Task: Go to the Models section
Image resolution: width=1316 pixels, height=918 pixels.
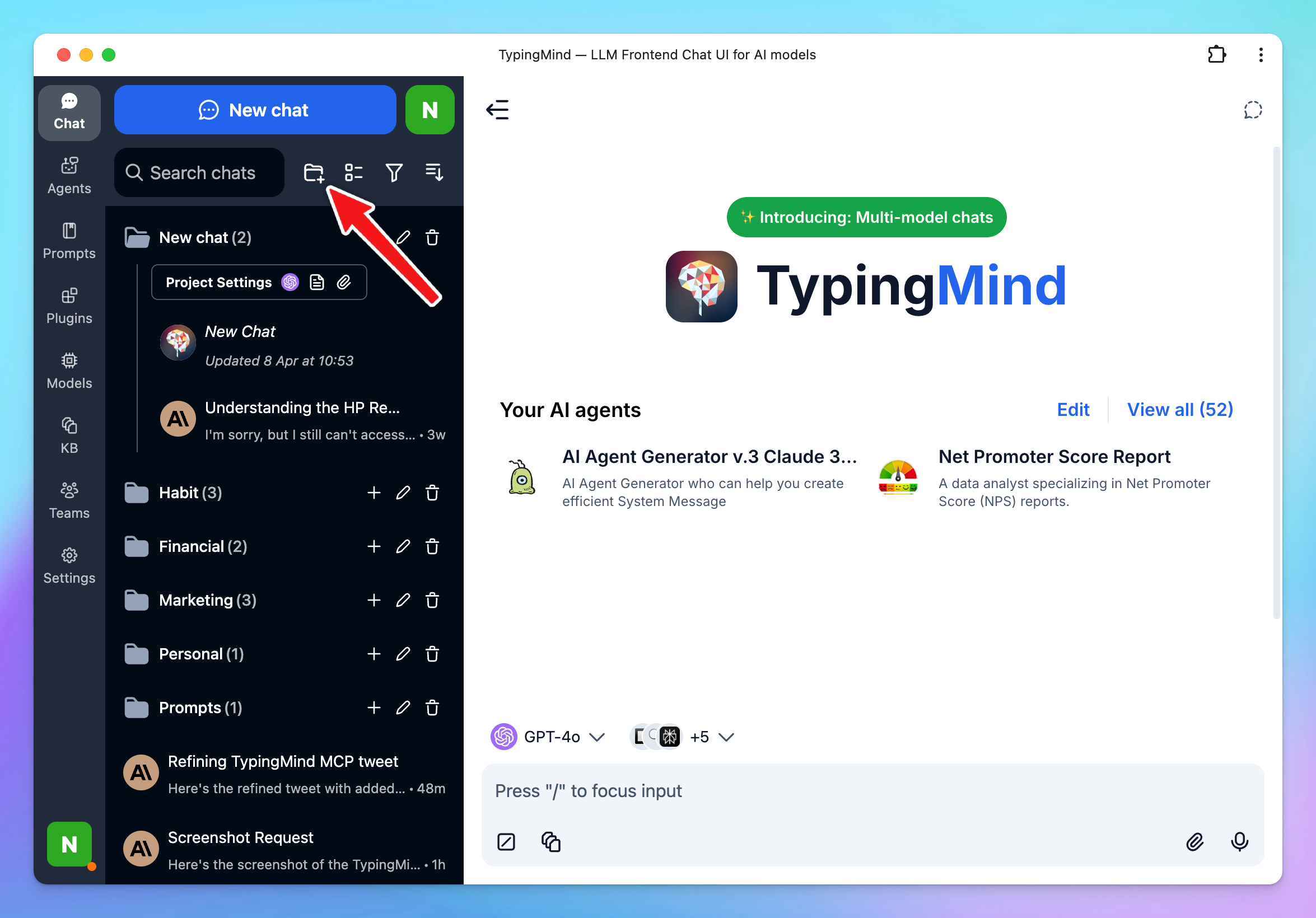Action: [x=69, y=371]
